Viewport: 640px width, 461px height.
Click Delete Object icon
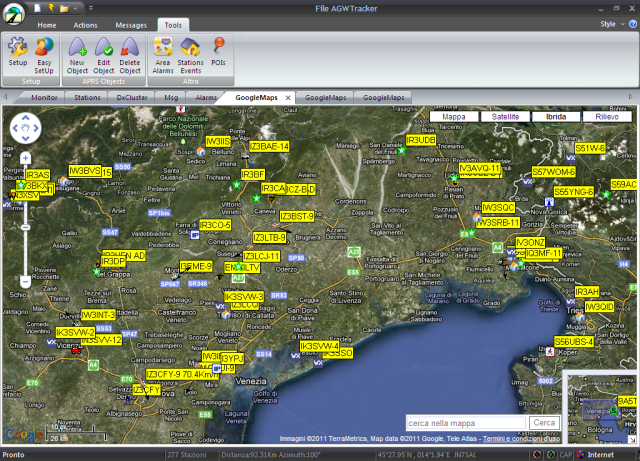pos(130,55)
